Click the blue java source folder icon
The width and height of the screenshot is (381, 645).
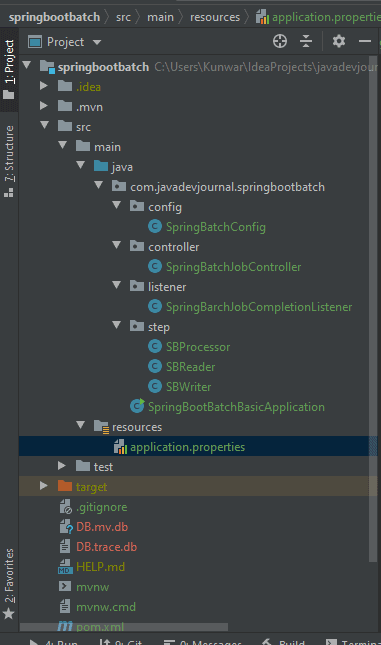[101, 166]
